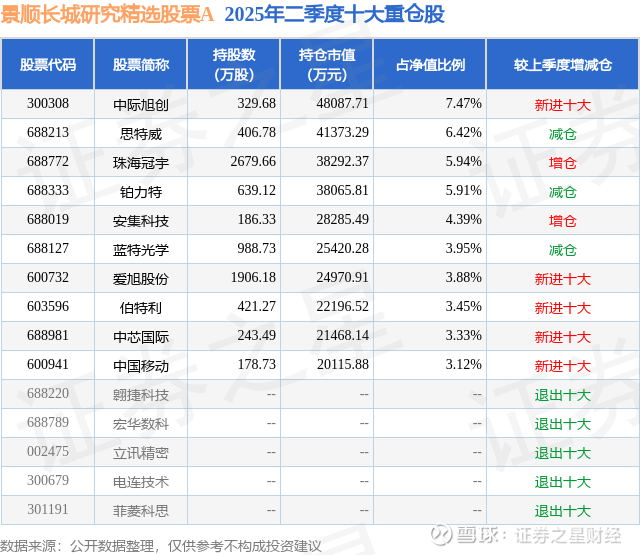Image resolution: width=640 pixels, height=555 pixels.
Task: Click the 景顺长城研究精选股票A title
Action: coord(107,15)
